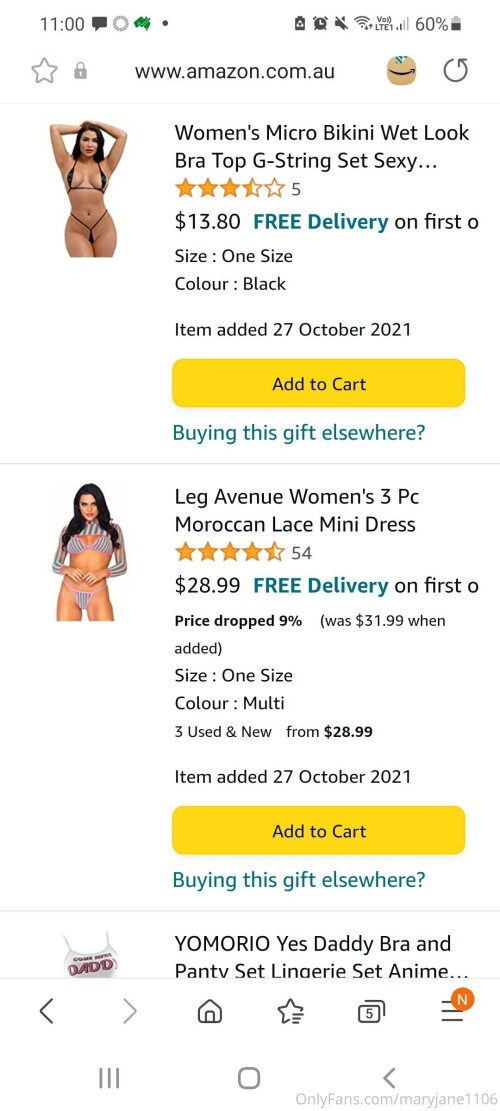This screenshot has height=1111, width=500.
Task: Tap the Micro Bikini product thumbnail
Action: point(88,188)
